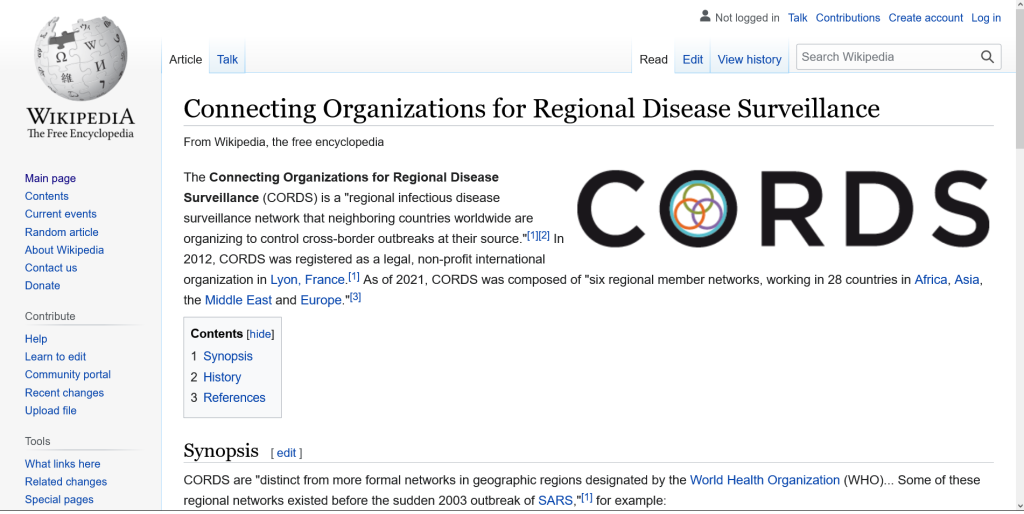1024x514 pixels.
Task: Open the SARS link
Action: [x=555, y=501]
